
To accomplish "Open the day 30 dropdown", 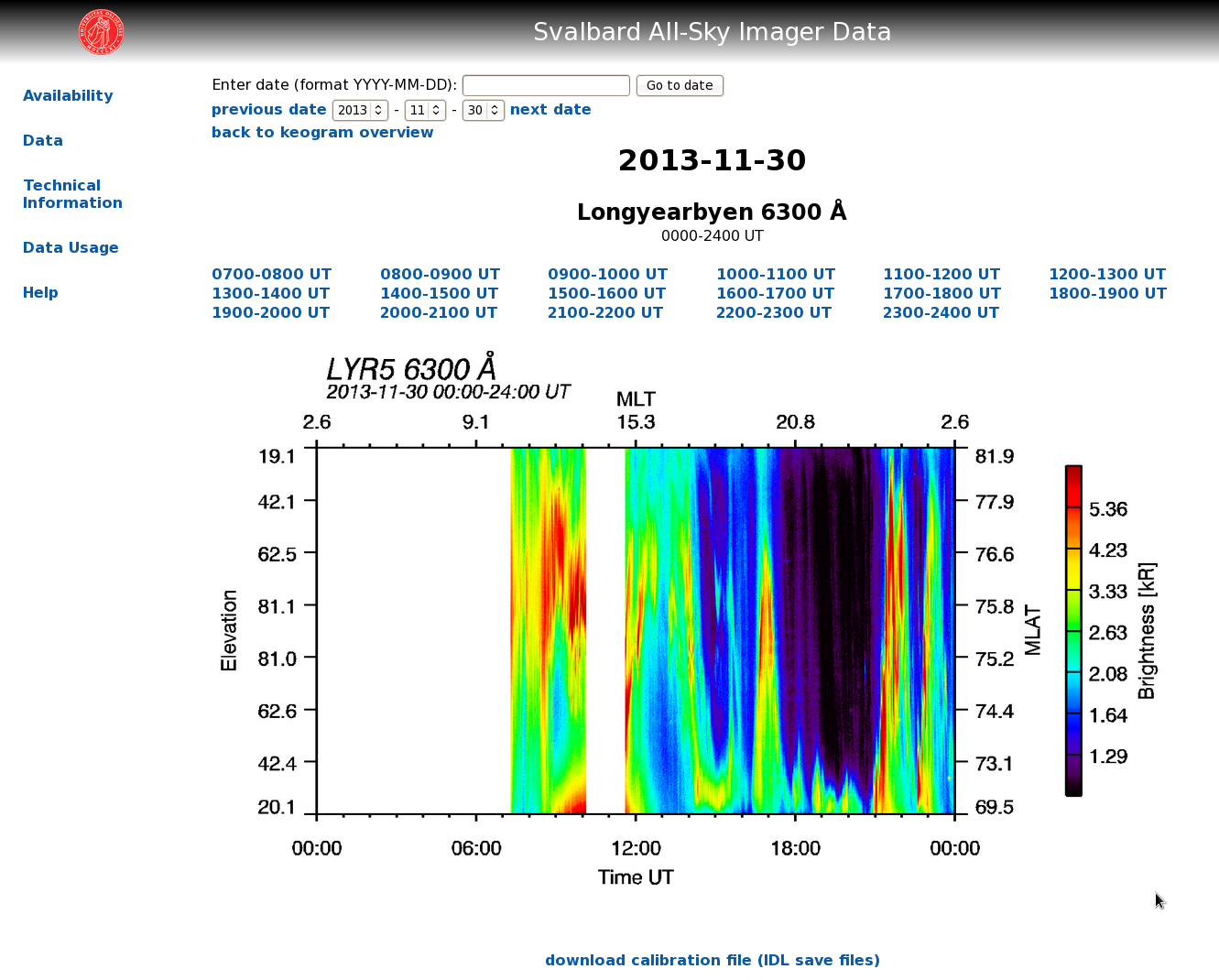I will click(483, 110).
